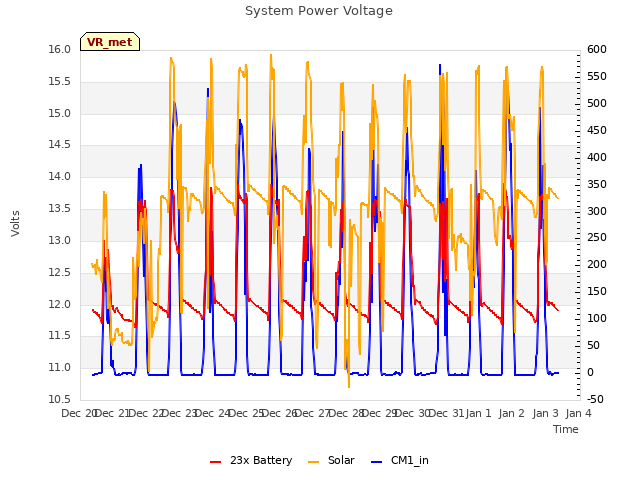Viewport: 640px width, 480px height.
Task: Click the blue CM1_in legend swatch
Action: 377,462
